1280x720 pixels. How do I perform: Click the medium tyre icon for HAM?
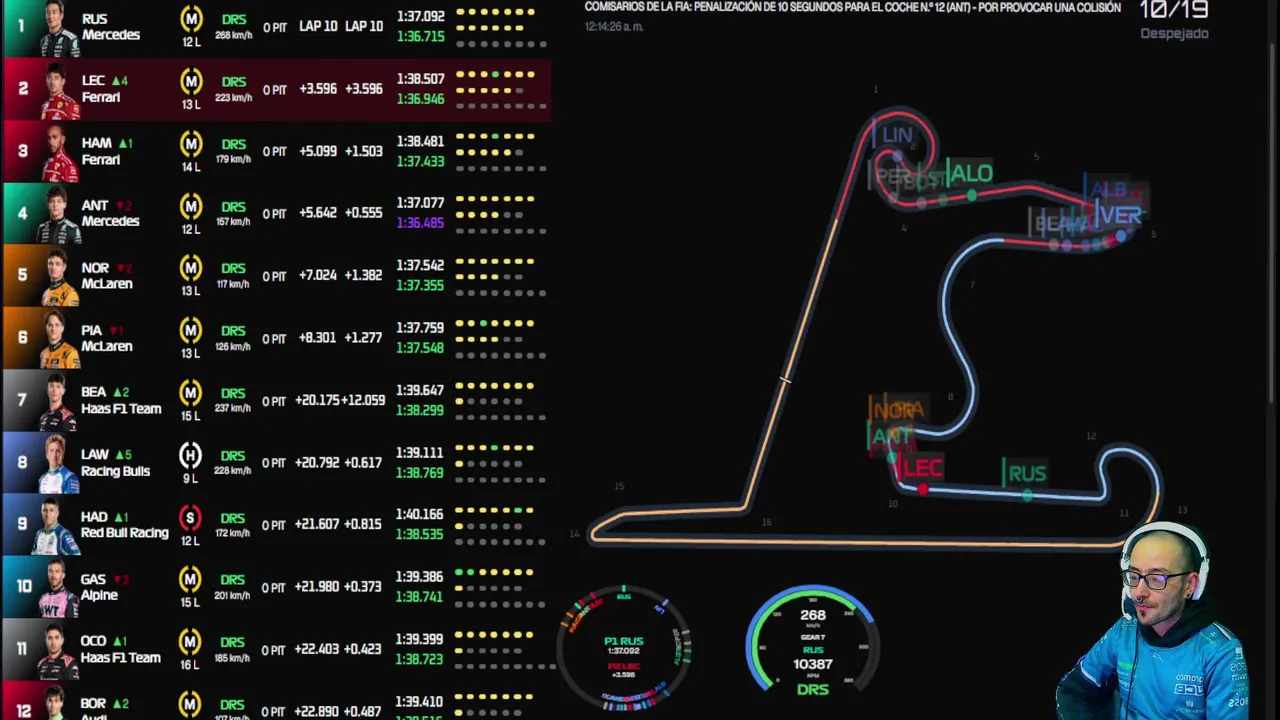[191, 144]
